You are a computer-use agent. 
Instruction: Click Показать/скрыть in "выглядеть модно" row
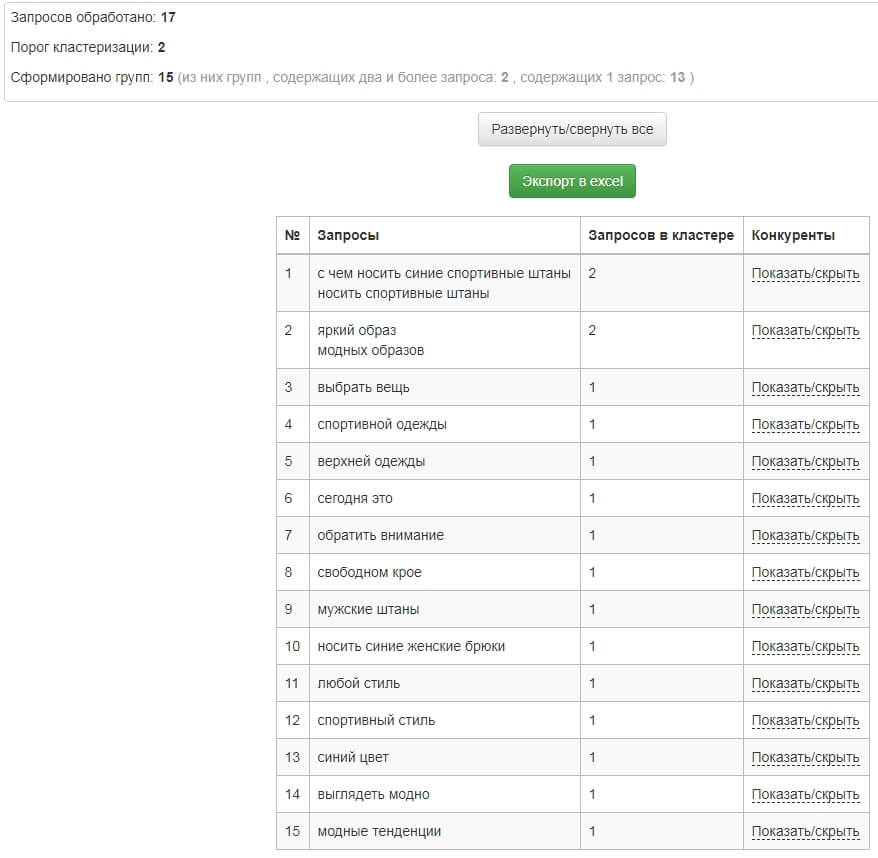pyautogui.click(x=805, y=794)
